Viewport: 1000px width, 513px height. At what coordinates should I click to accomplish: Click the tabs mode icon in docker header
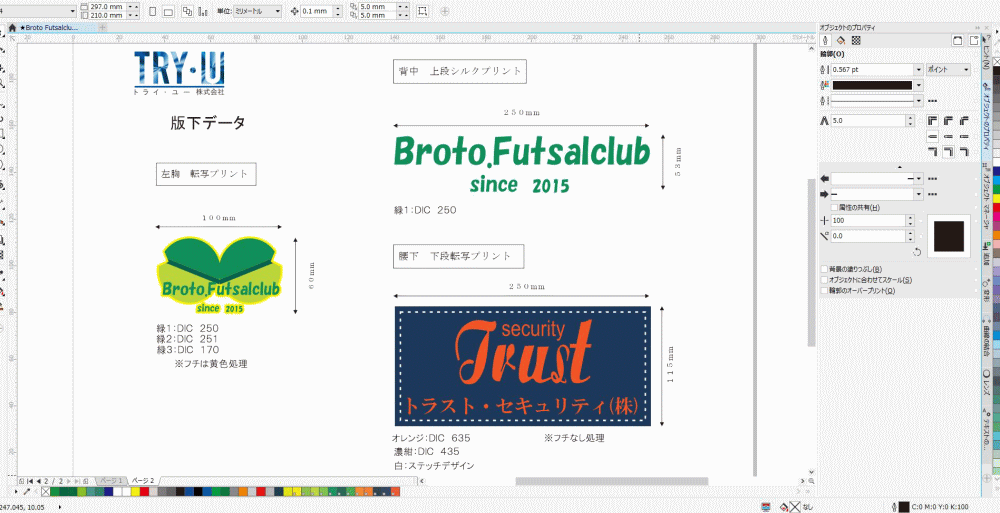pos(974,40)
